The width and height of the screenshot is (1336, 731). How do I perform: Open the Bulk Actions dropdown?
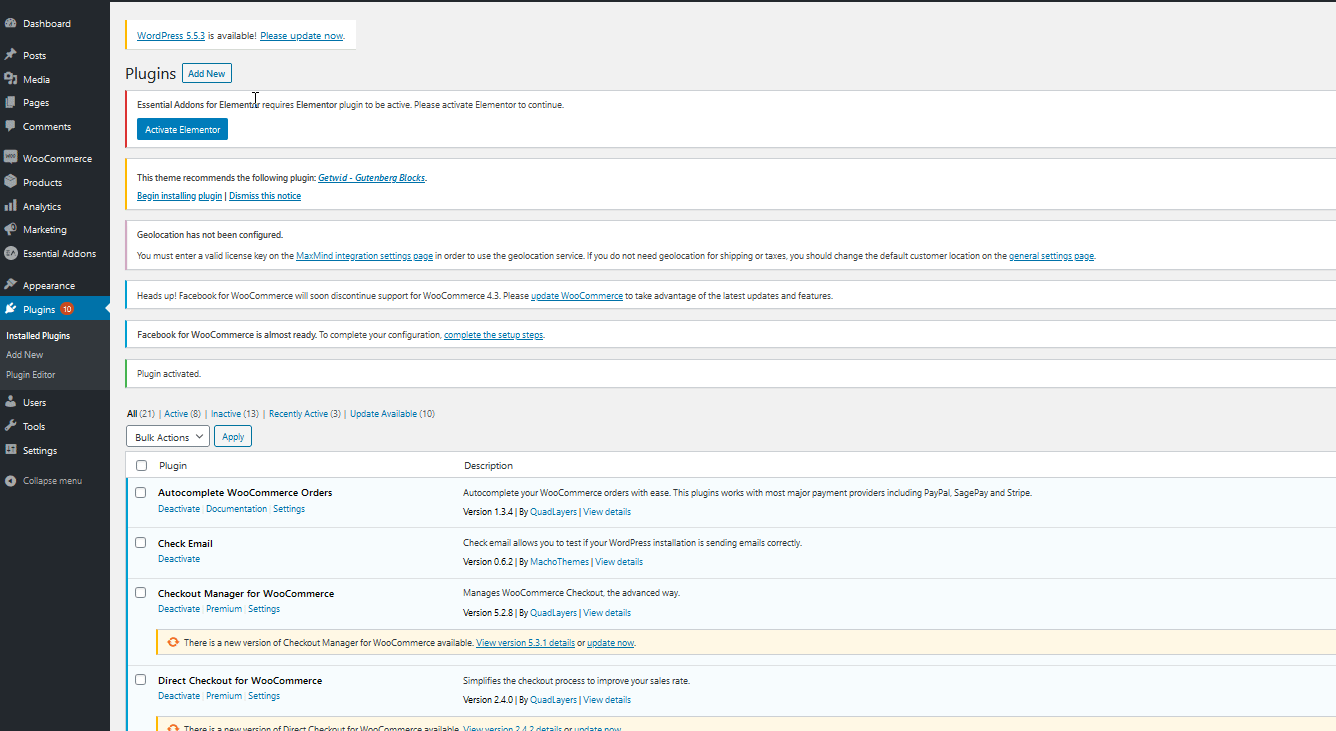168,437
